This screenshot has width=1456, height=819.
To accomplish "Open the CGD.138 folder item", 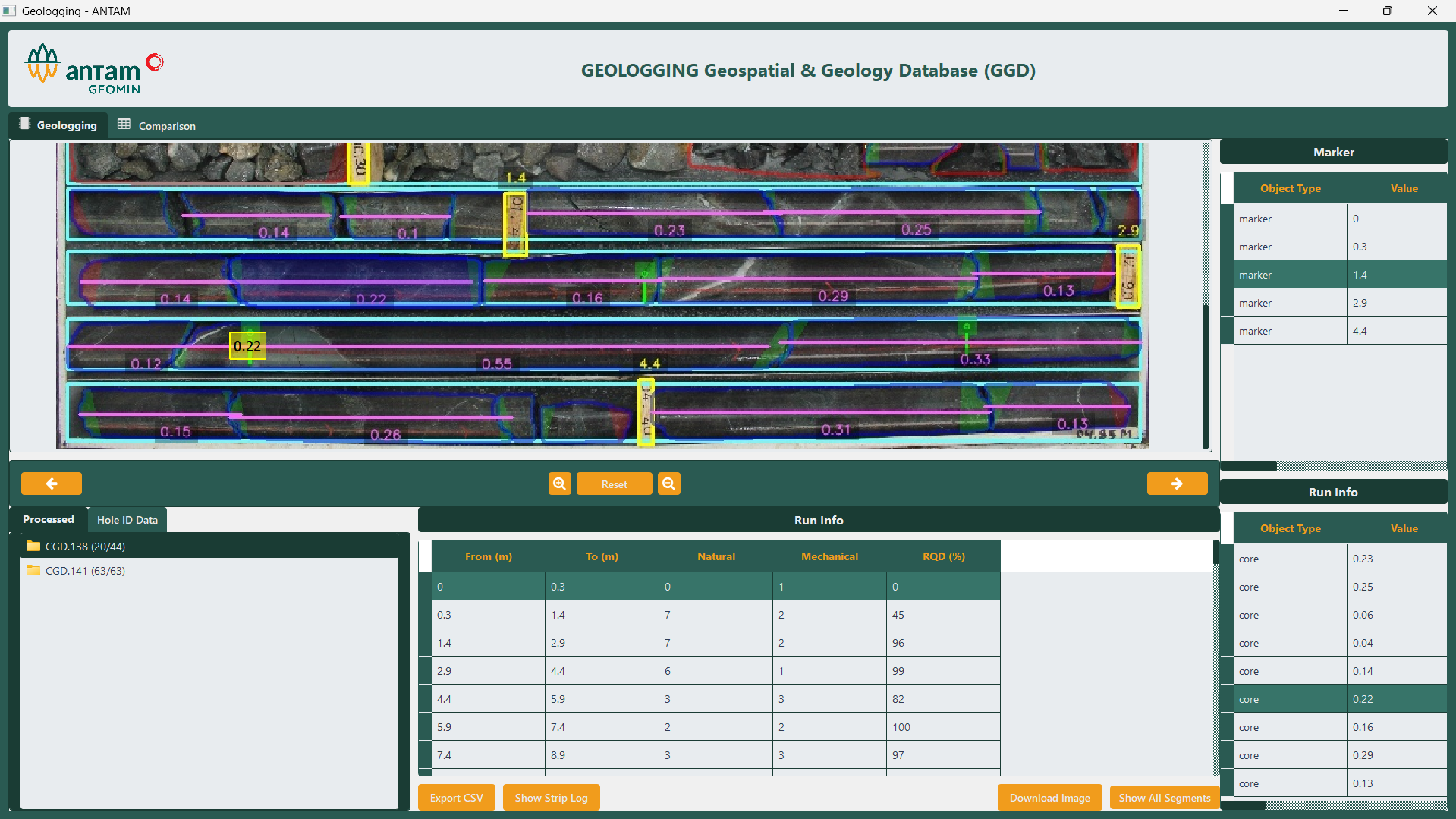I will 85,547.
